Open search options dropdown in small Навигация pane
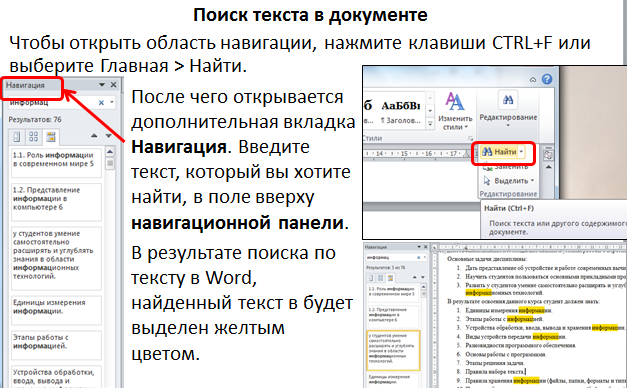 (x=424, y=258)
